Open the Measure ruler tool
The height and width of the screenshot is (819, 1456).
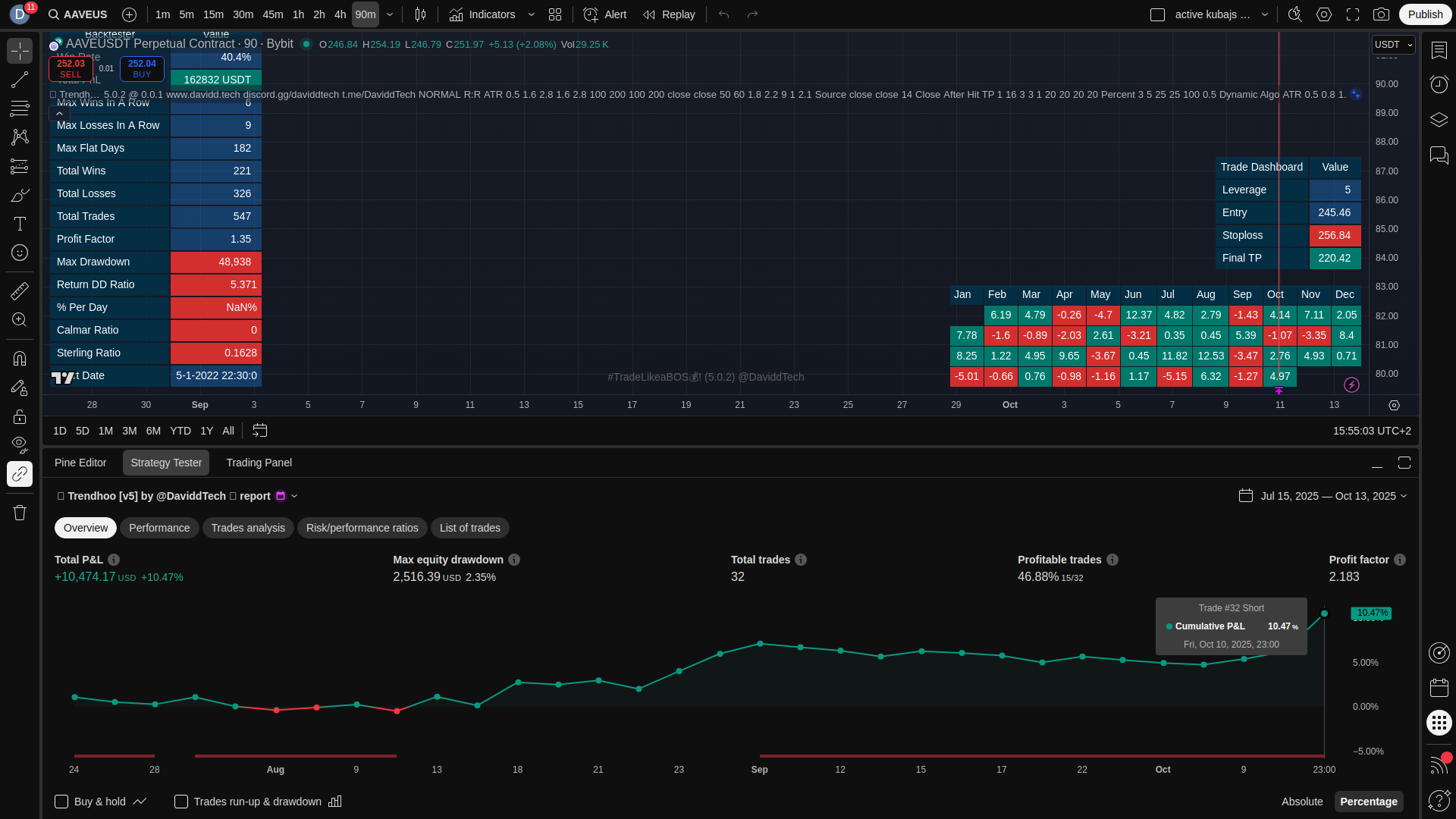pos(20,291)
